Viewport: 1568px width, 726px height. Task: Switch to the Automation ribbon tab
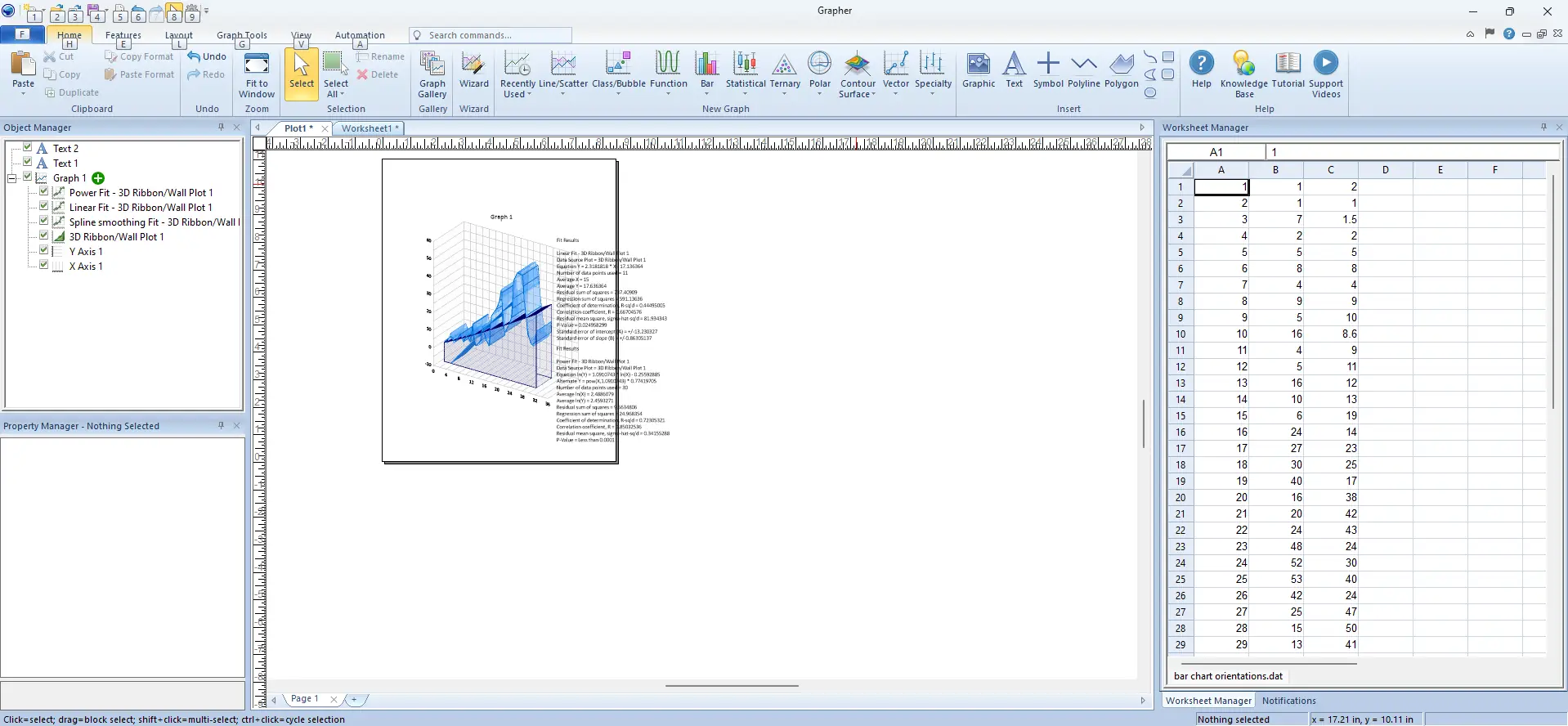(x=360, y=35)
